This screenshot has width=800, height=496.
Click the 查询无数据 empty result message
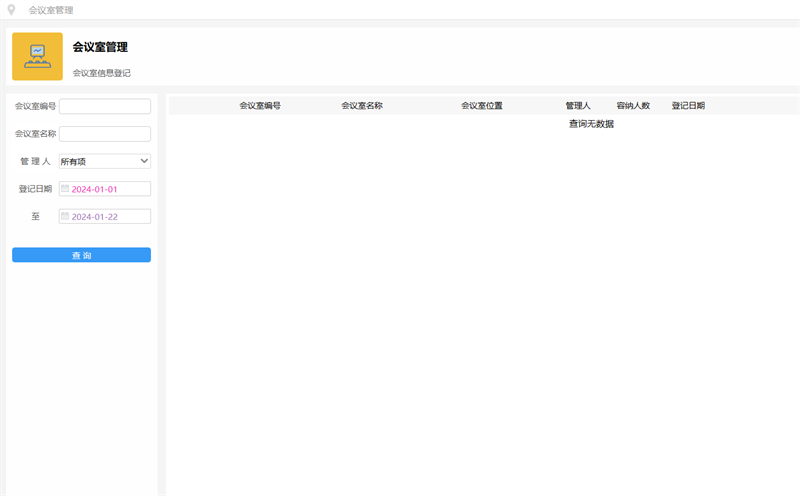[x=591, y=124]
